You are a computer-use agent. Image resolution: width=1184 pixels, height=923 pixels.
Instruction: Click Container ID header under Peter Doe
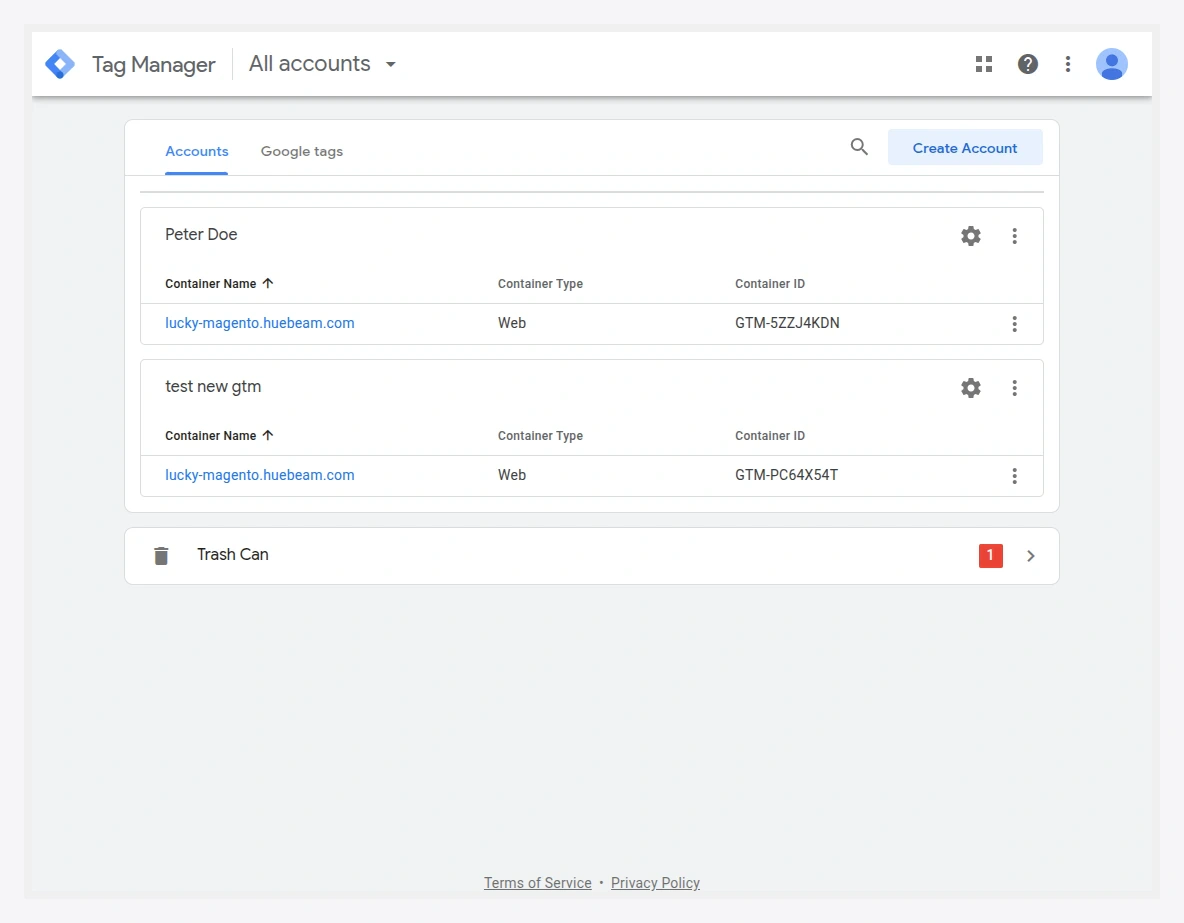tap(769, 283)
